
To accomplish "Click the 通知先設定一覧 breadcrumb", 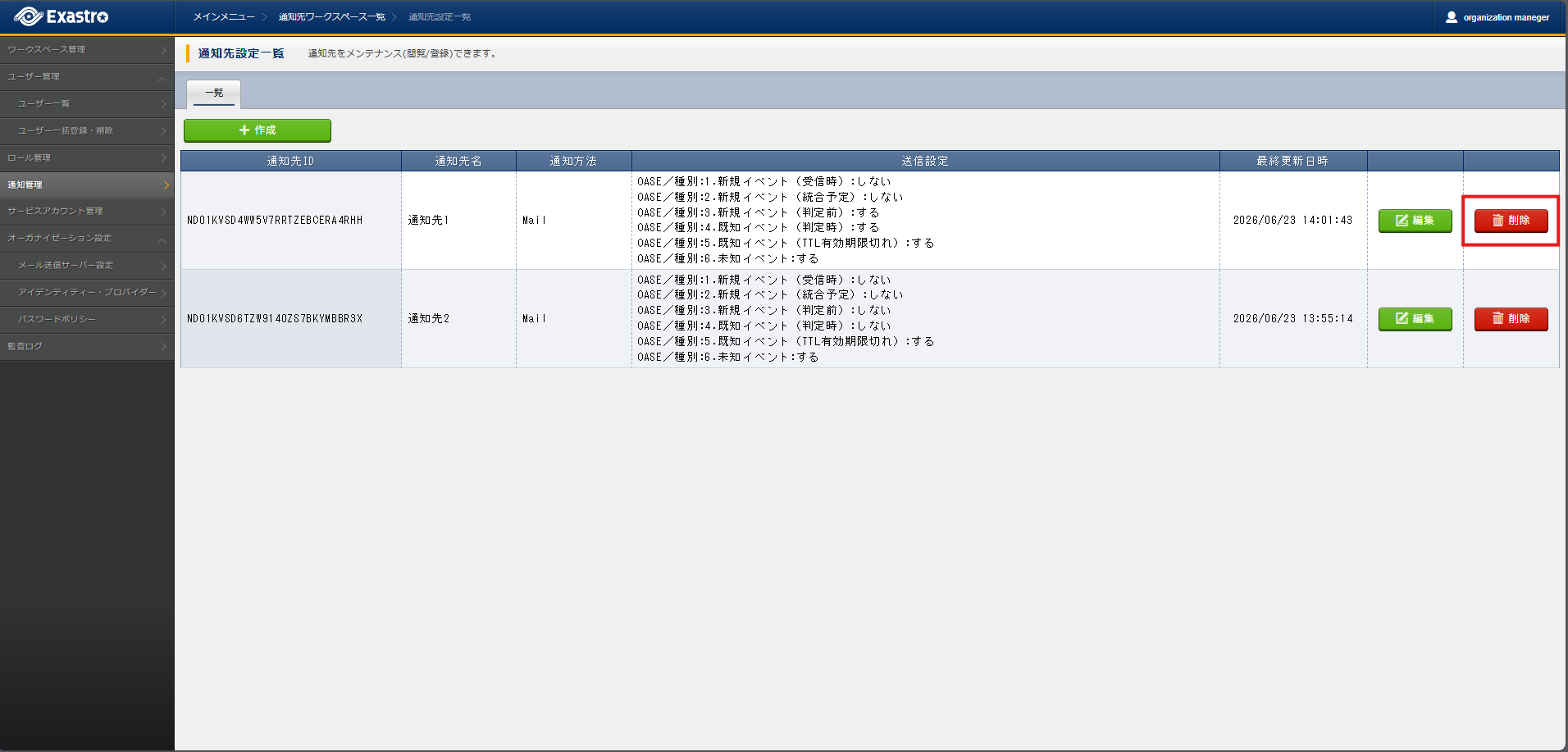I will [440, 17].
